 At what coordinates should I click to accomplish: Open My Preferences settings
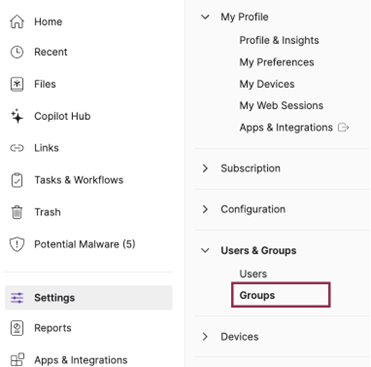point(277,62)
